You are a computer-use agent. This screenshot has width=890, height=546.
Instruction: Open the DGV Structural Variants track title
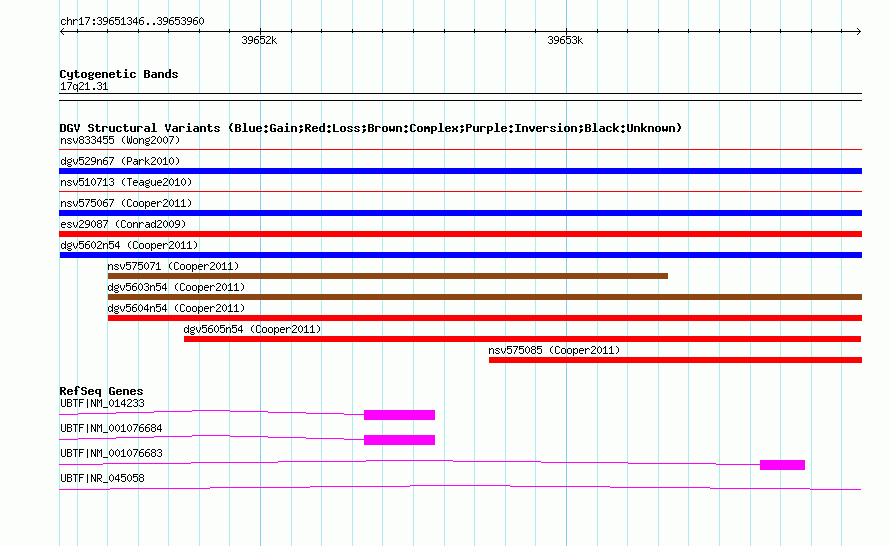(x=371, y=128)
